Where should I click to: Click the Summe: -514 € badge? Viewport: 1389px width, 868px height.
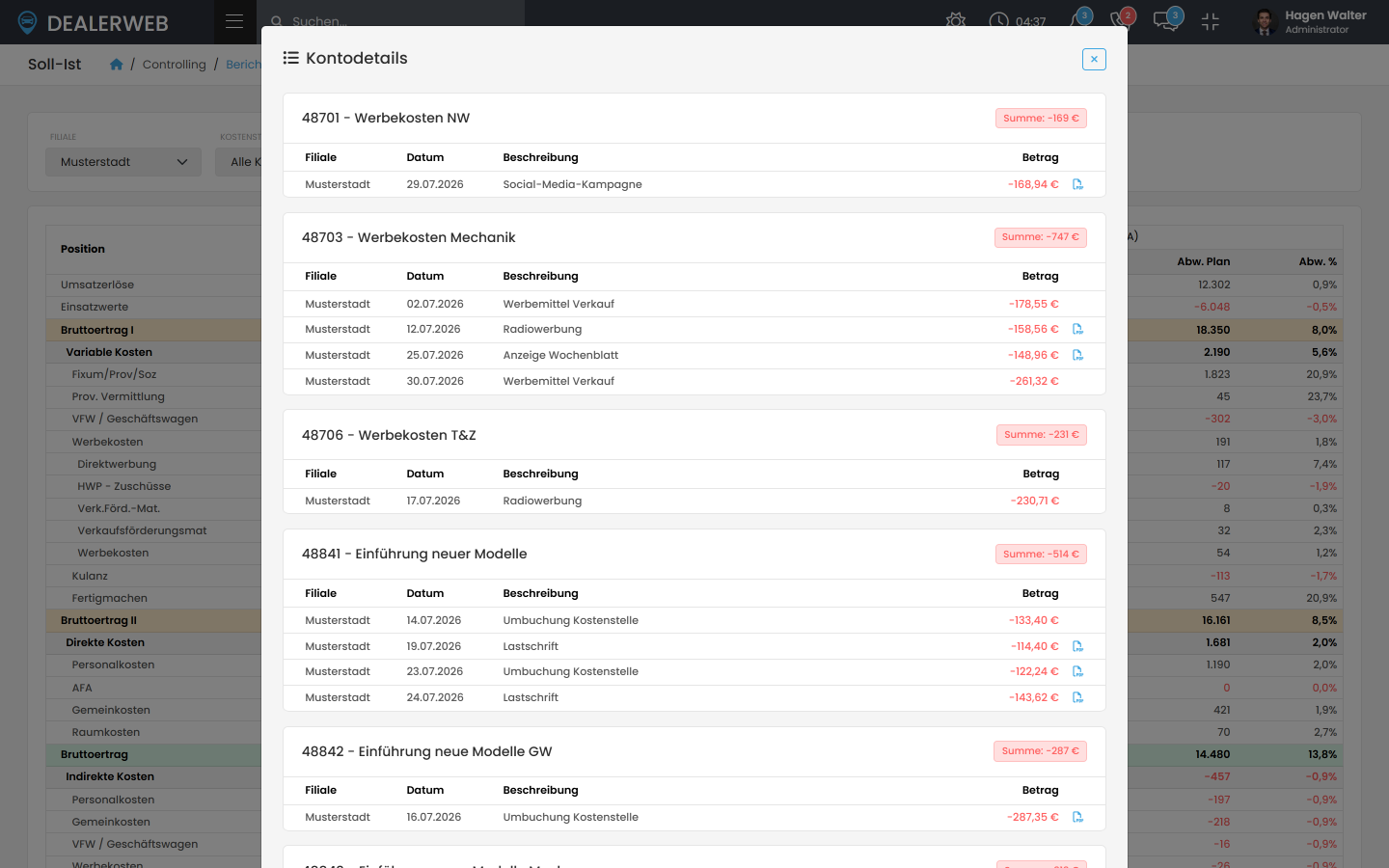coord(1041,555)
